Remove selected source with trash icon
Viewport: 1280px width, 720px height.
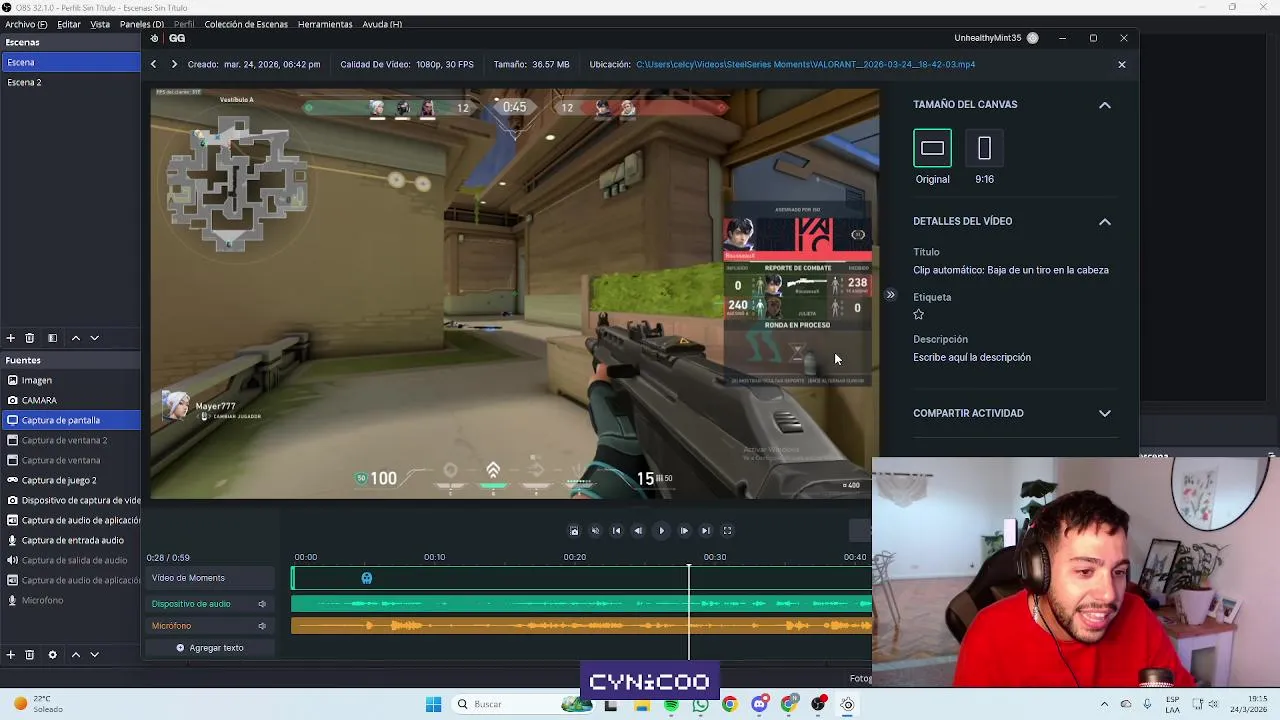pos(30,655)
